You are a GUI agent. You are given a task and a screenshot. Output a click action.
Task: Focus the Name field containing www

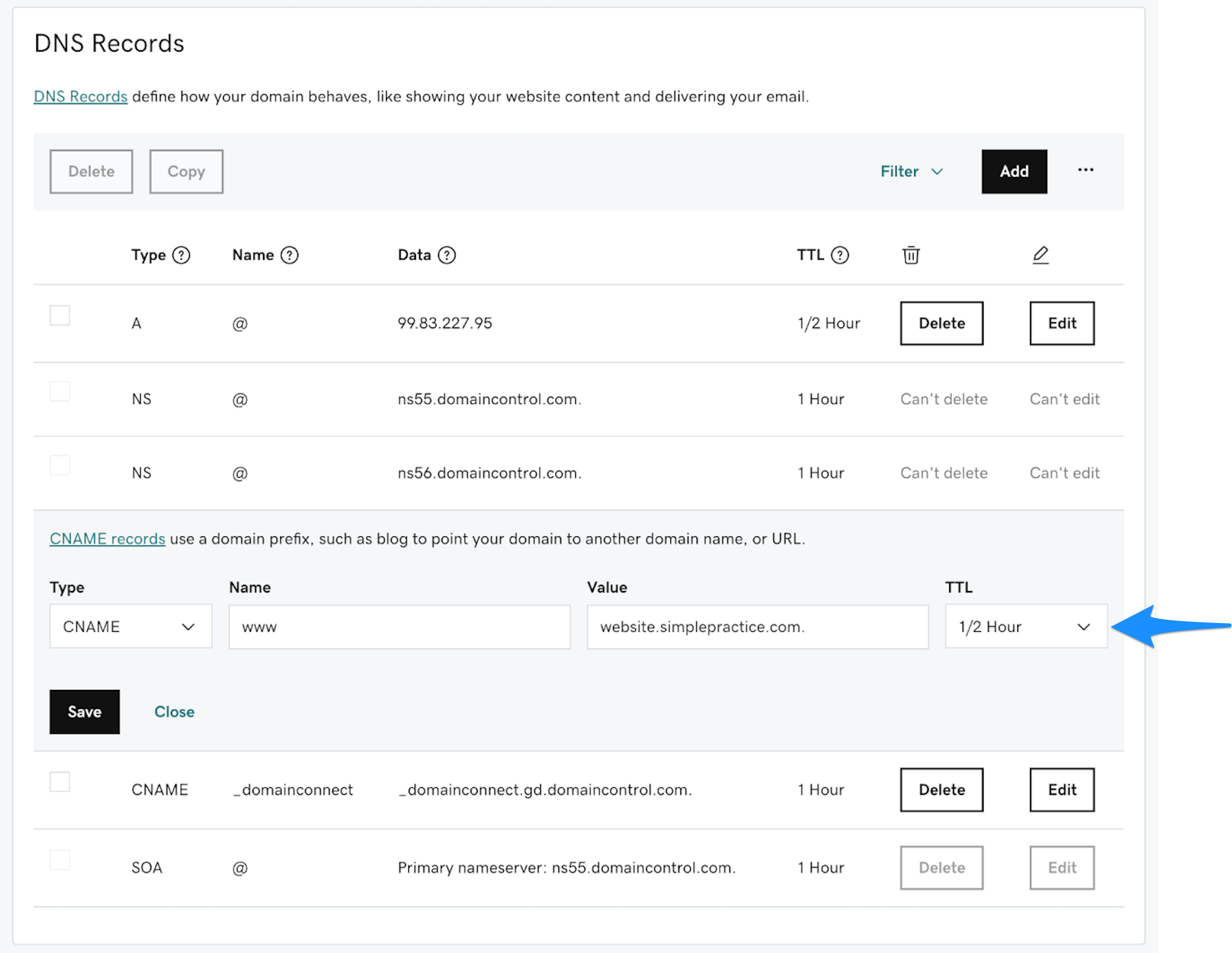[x=399, y=627]
